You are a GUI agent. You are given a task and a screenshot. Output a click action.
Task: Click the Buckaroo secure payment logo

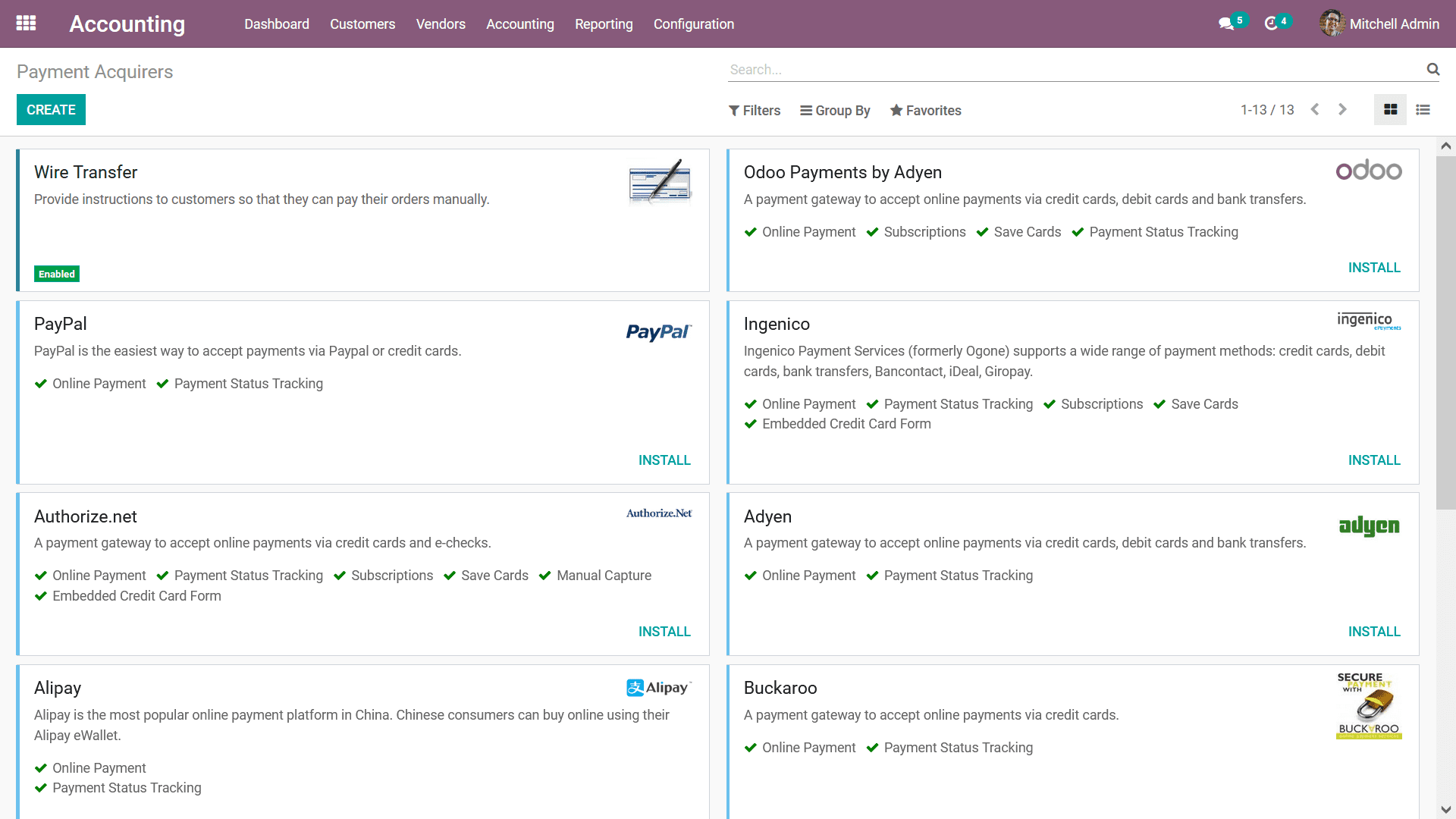[x=1369, y=705]
